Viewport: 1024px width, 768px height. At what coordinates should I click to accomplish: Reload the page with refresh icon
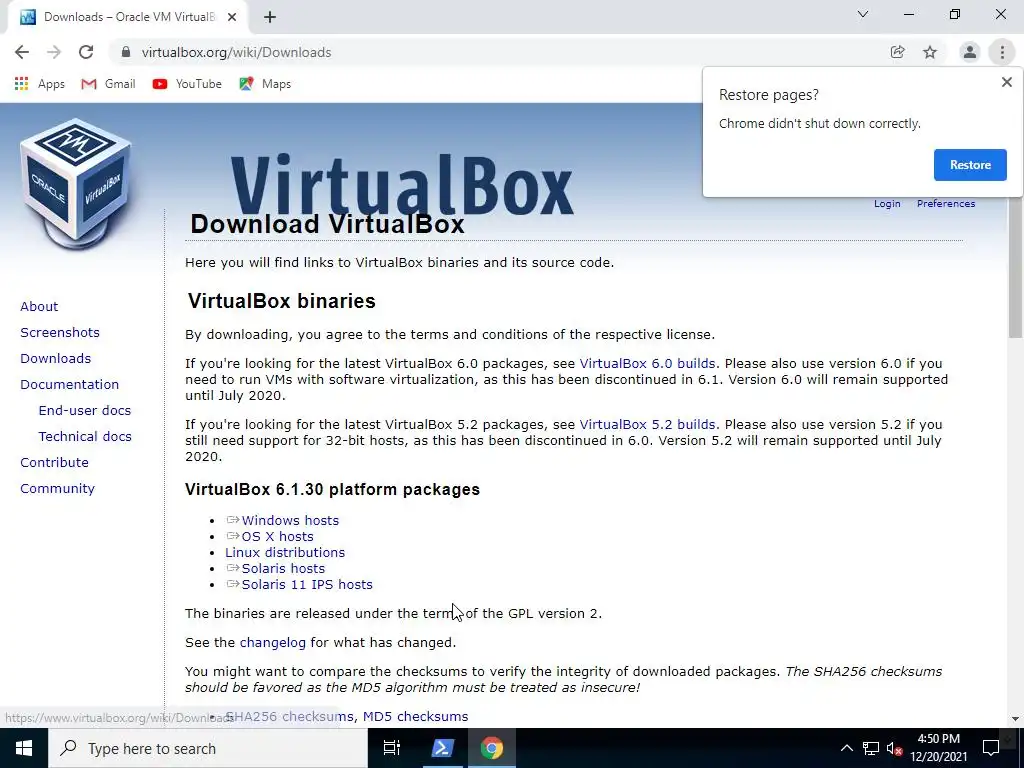coord(86,52)
